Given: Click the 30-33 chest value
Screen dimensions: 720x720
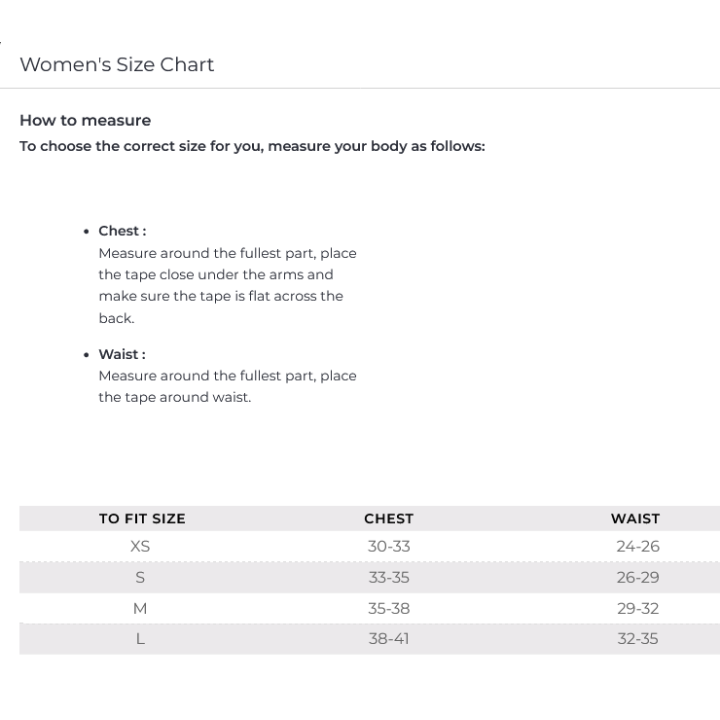Looking at the screenshot, I should [x=389, y=546].
